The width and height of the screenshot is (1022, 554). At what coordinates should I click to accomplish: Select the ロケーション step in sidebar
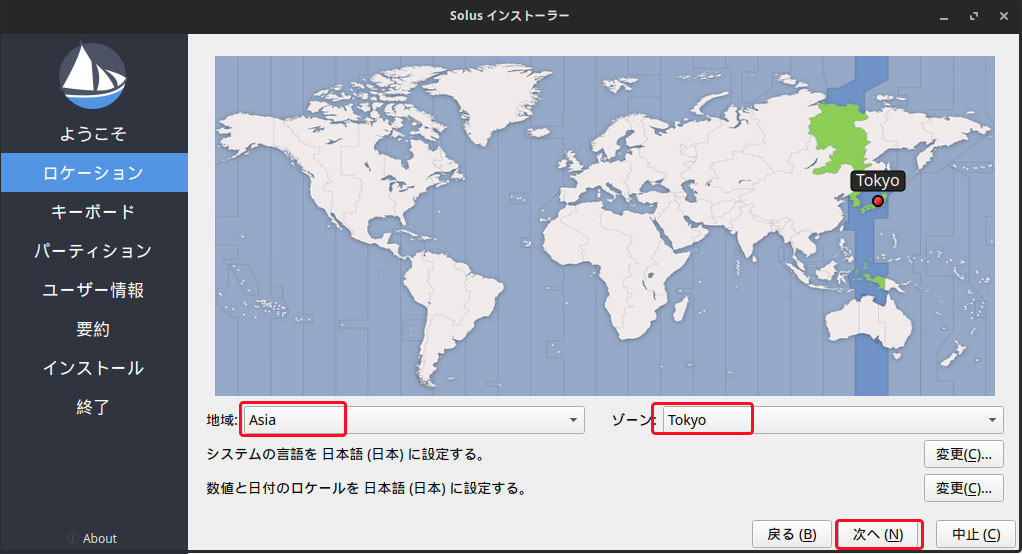click(93, 173)
